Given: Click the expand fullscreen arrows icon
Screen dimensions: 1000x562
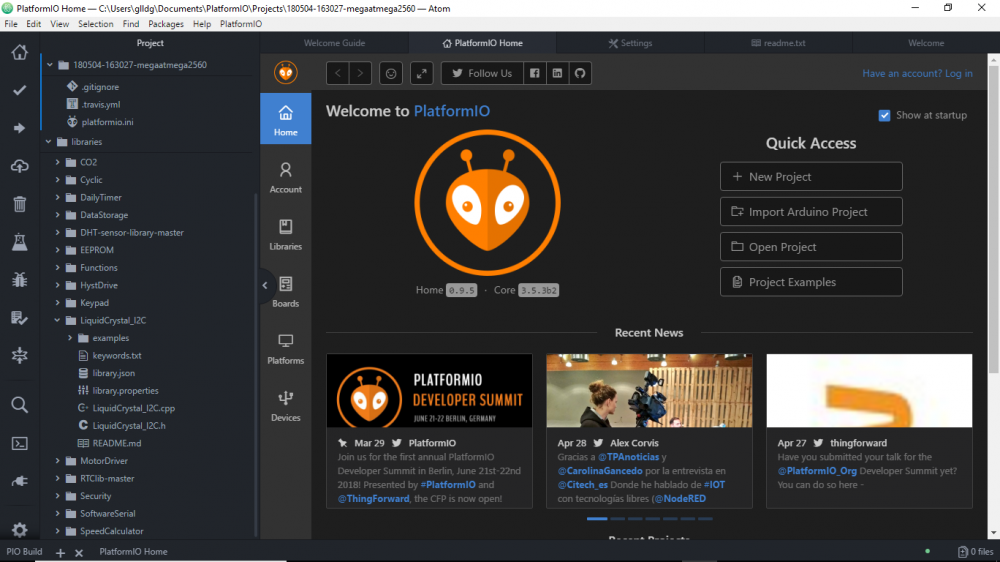Looking at the screenshot, I should pyautogui.click(x=422, y=73).
